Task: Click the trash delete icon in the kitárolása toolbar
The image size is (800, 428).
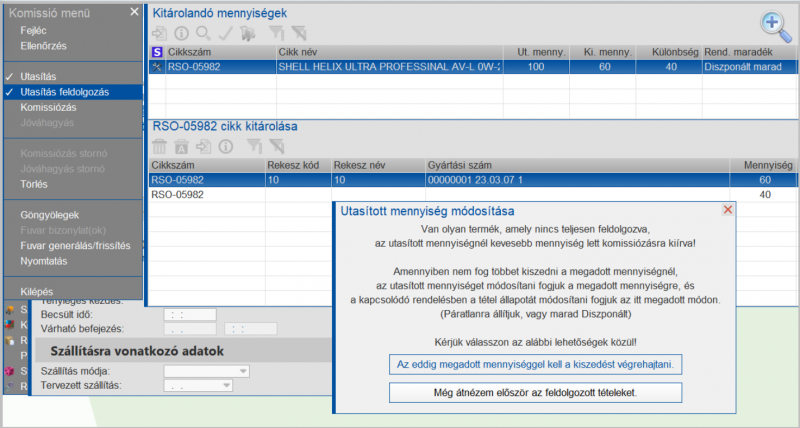Action: tap(159, 146)
